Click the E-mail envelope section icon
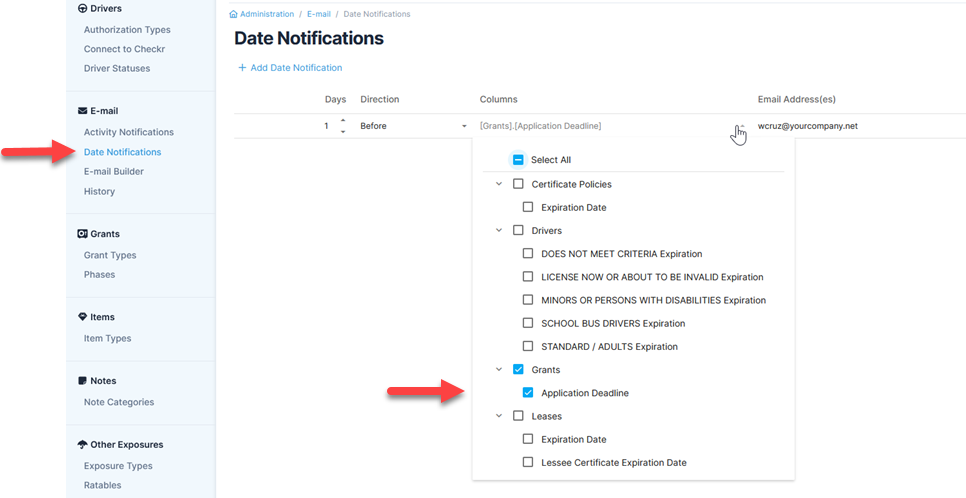 82,111
